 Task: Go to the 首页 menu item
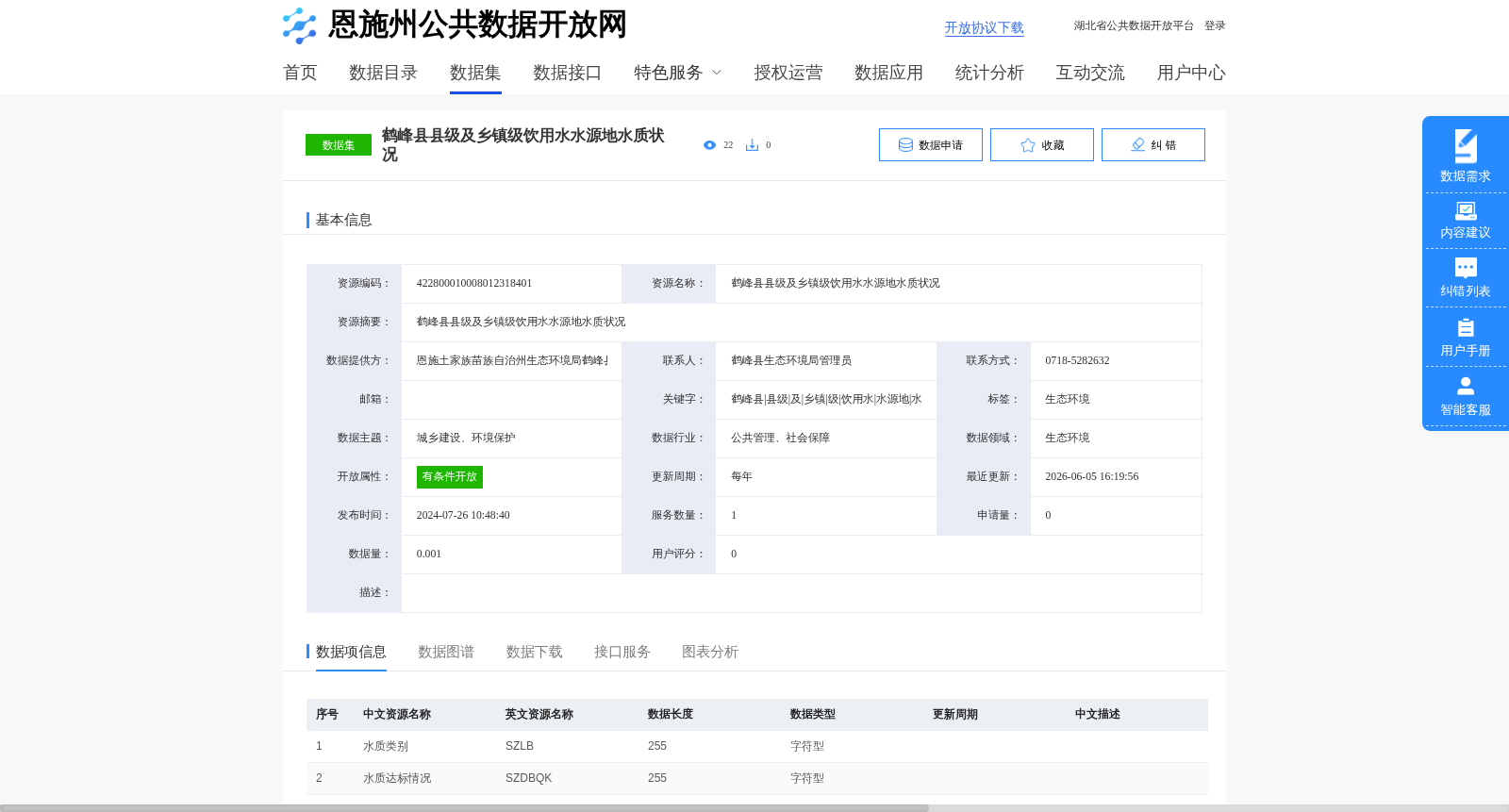point(300,73)
